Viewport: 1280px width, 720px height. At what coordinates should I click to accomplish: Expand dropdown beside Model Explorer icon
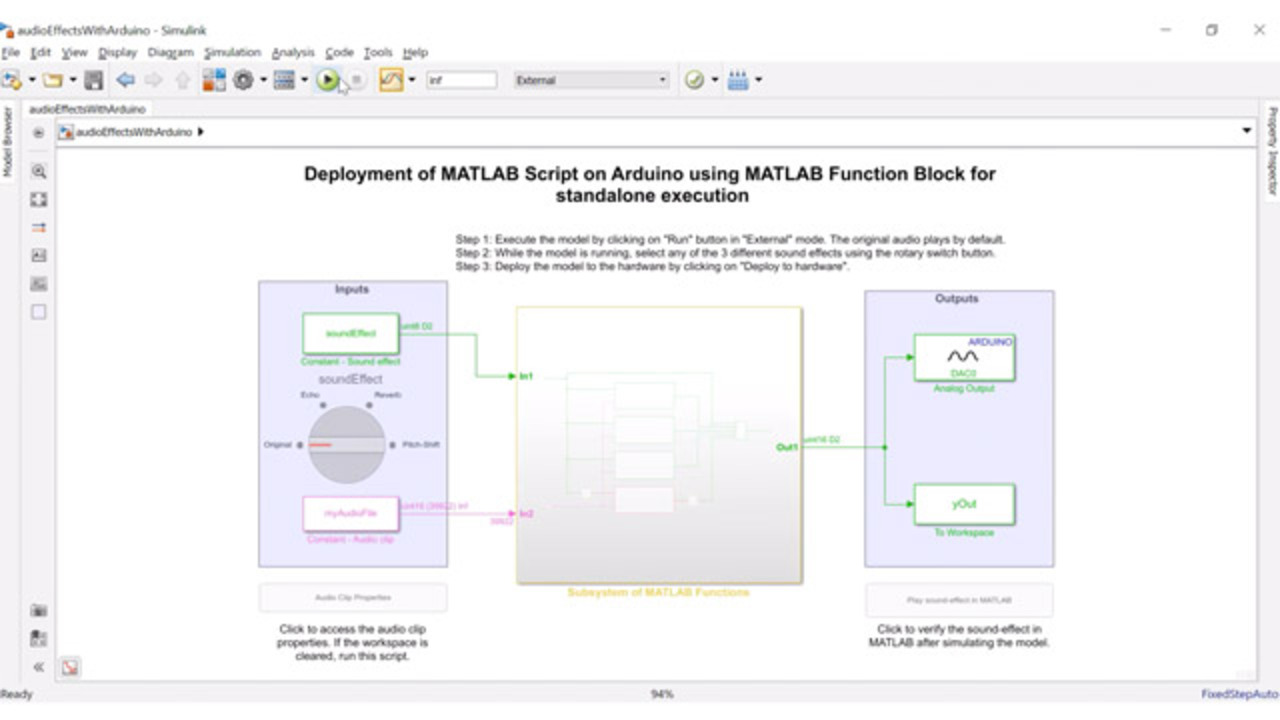pos(305,80)
